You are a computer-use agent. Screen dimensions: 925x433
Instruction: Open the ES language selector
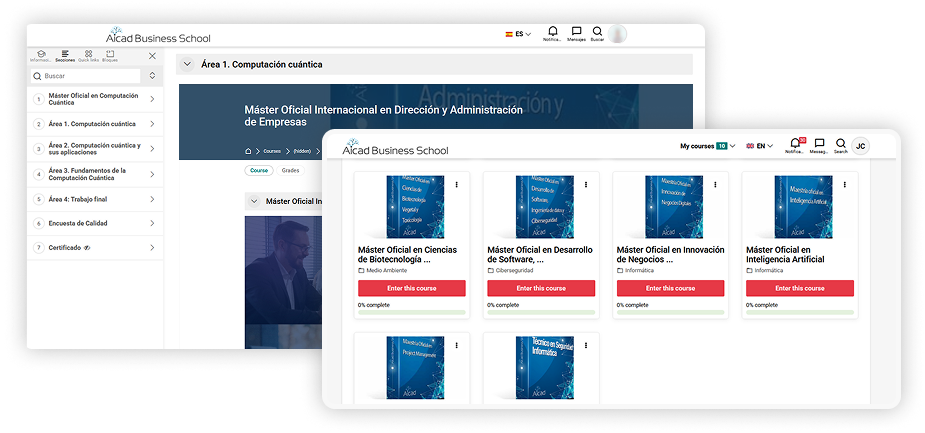coord(517,34)
